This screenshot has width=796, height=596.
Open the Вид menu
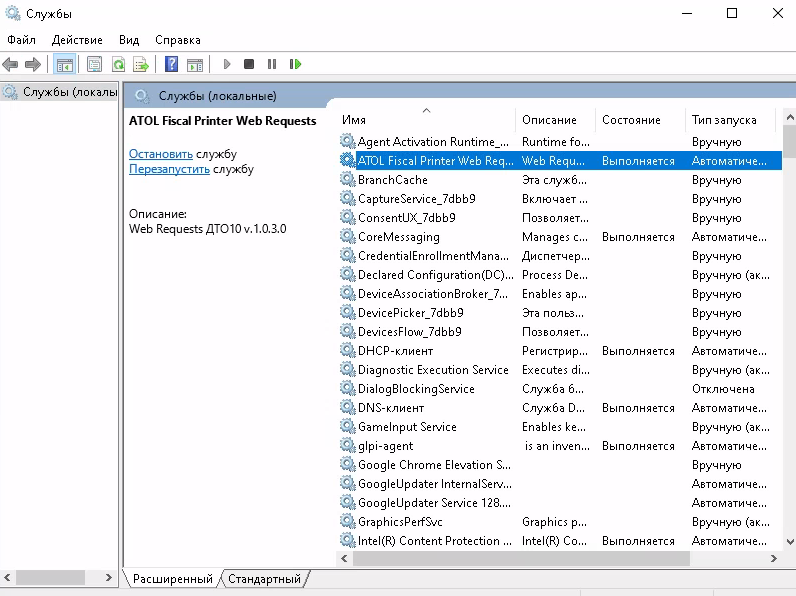129,40
